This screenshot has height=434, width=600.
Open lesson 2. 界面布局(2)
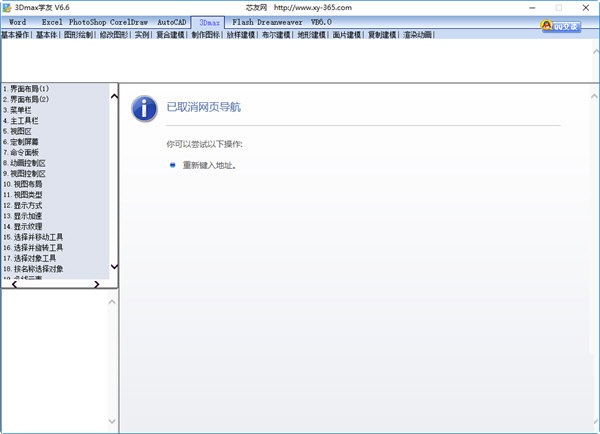pyautogui.click(x=26, y=100)
